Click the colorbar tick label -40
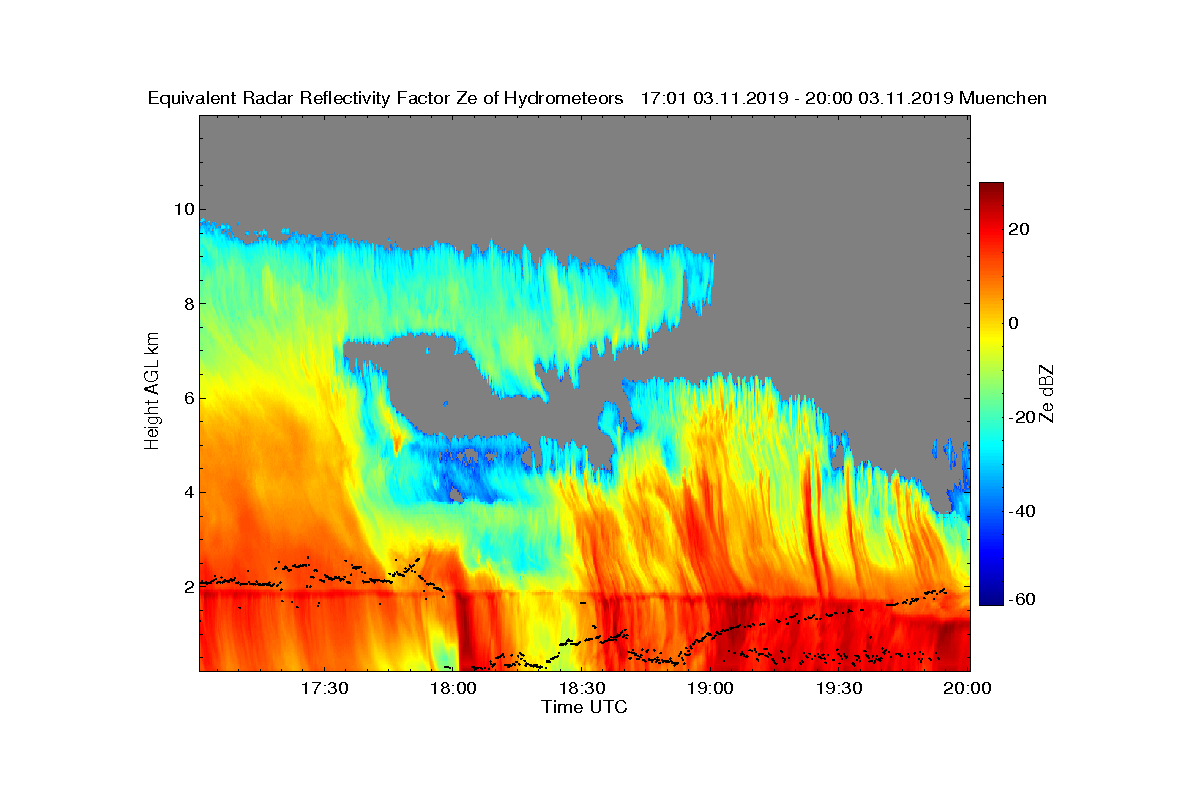Image resolution: width=1200 pixels, height=800 pixels. 1022,512
